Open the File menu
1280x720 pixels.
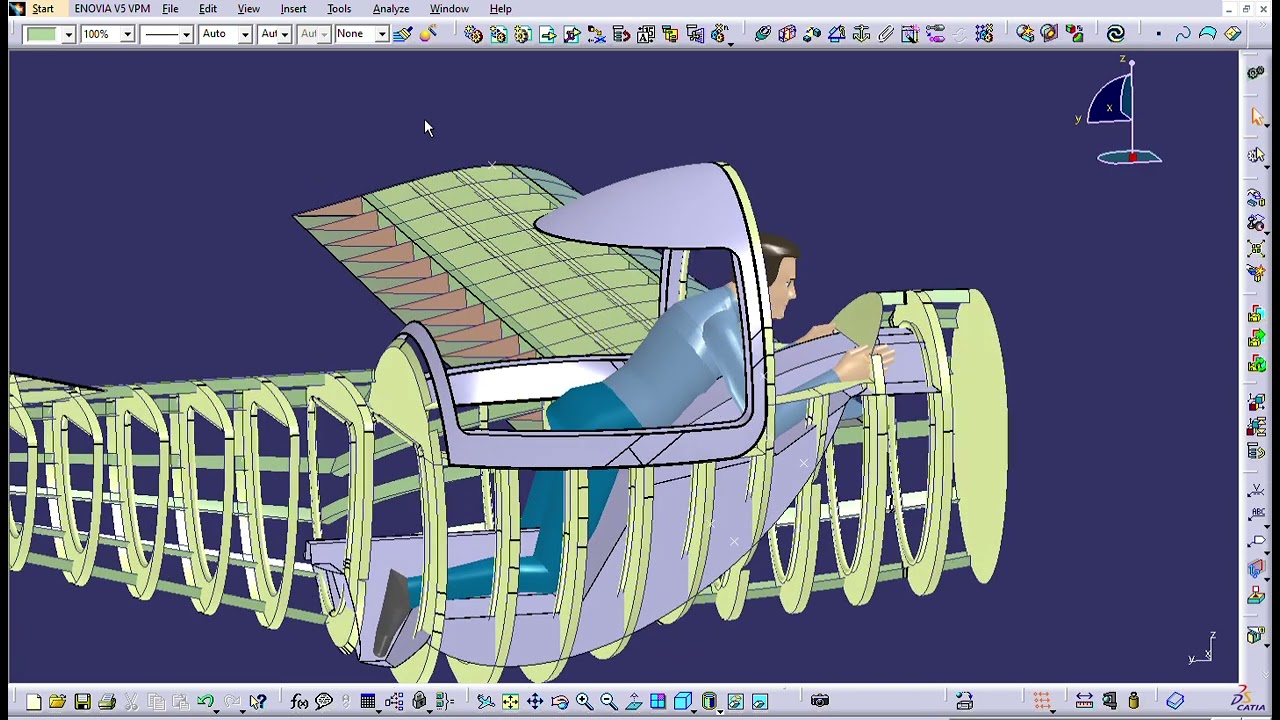(170, 9)
